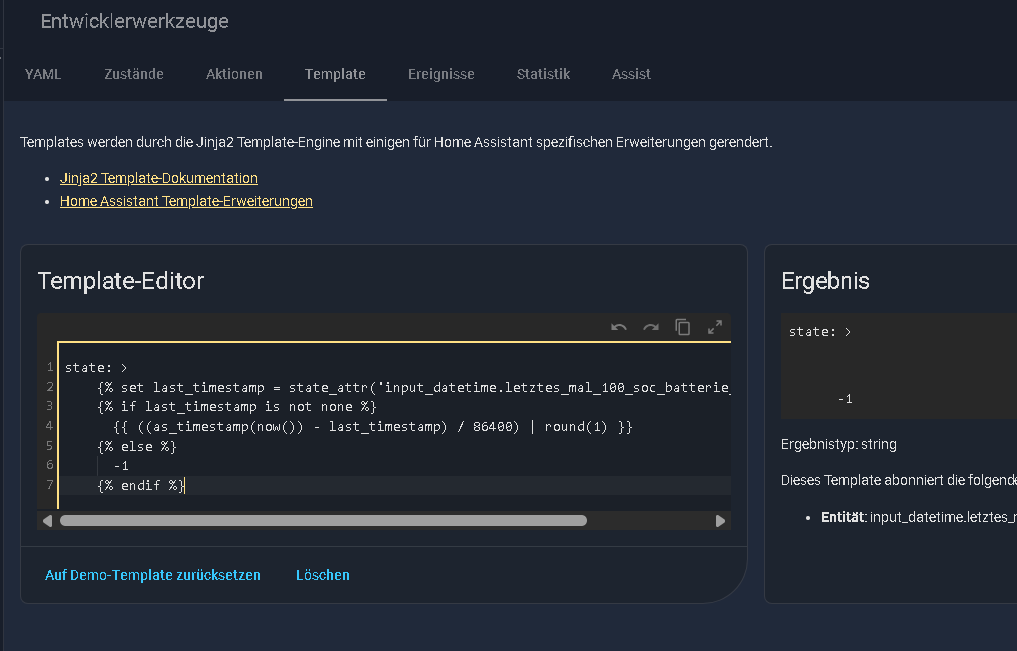Expand the editor to fullscreen

(x=715, y=328)
